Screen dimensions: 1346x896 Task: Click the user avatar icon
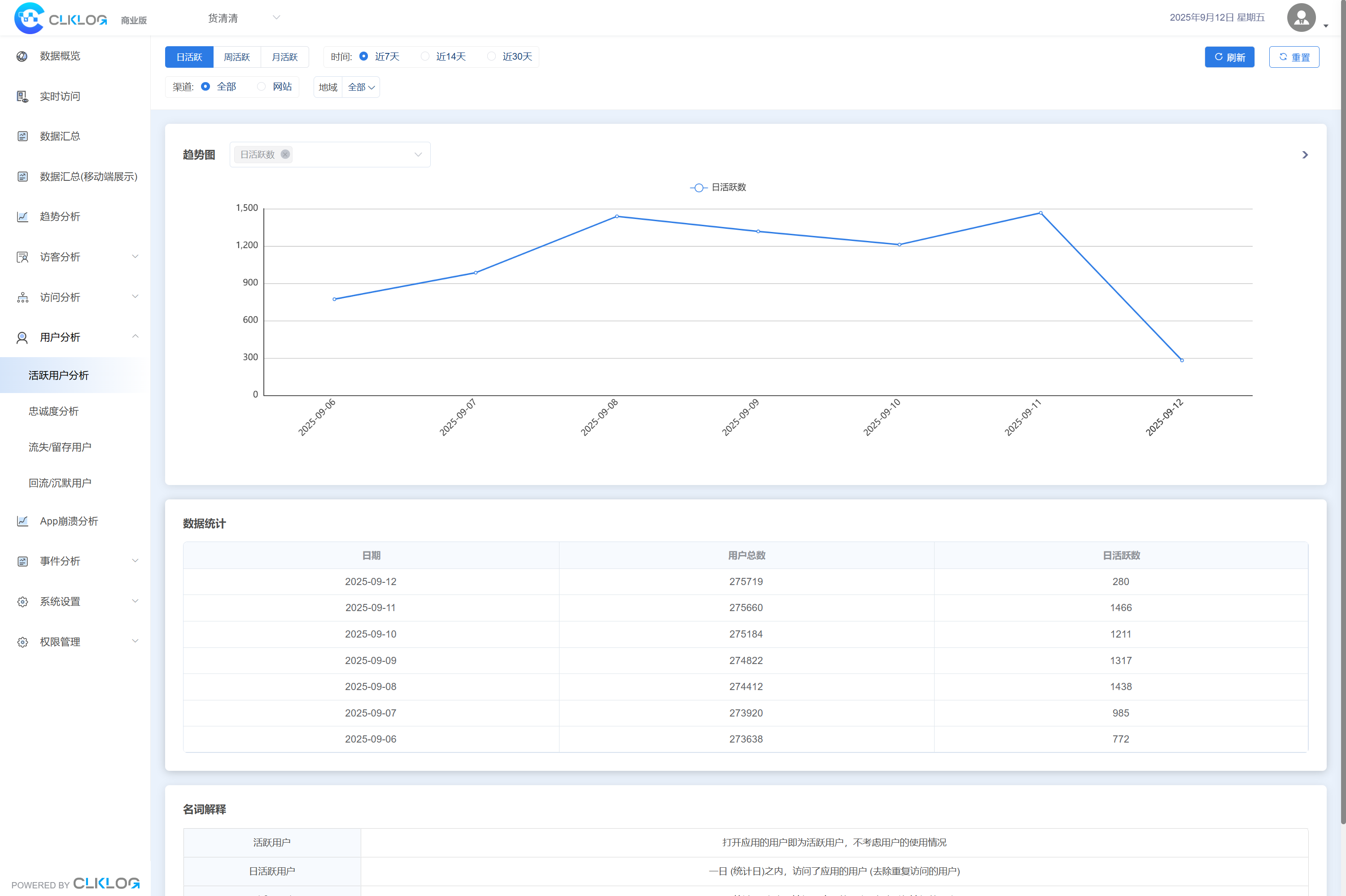click(1301, 17)
